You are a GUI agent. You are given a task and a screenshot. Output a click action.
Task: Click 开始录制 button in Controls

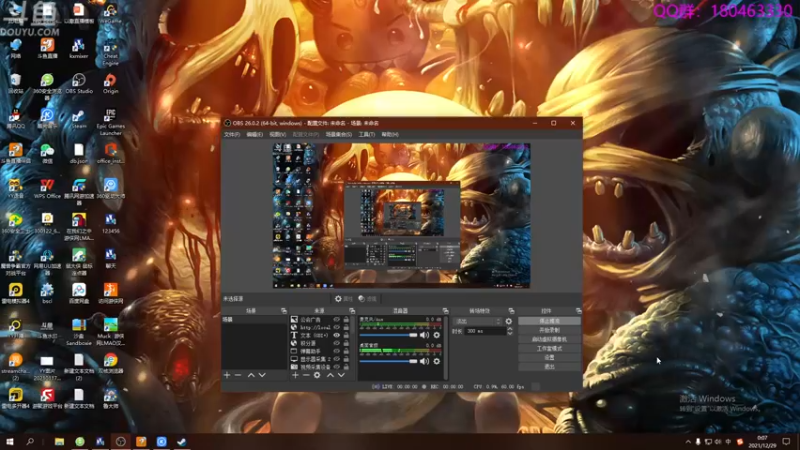549,330
